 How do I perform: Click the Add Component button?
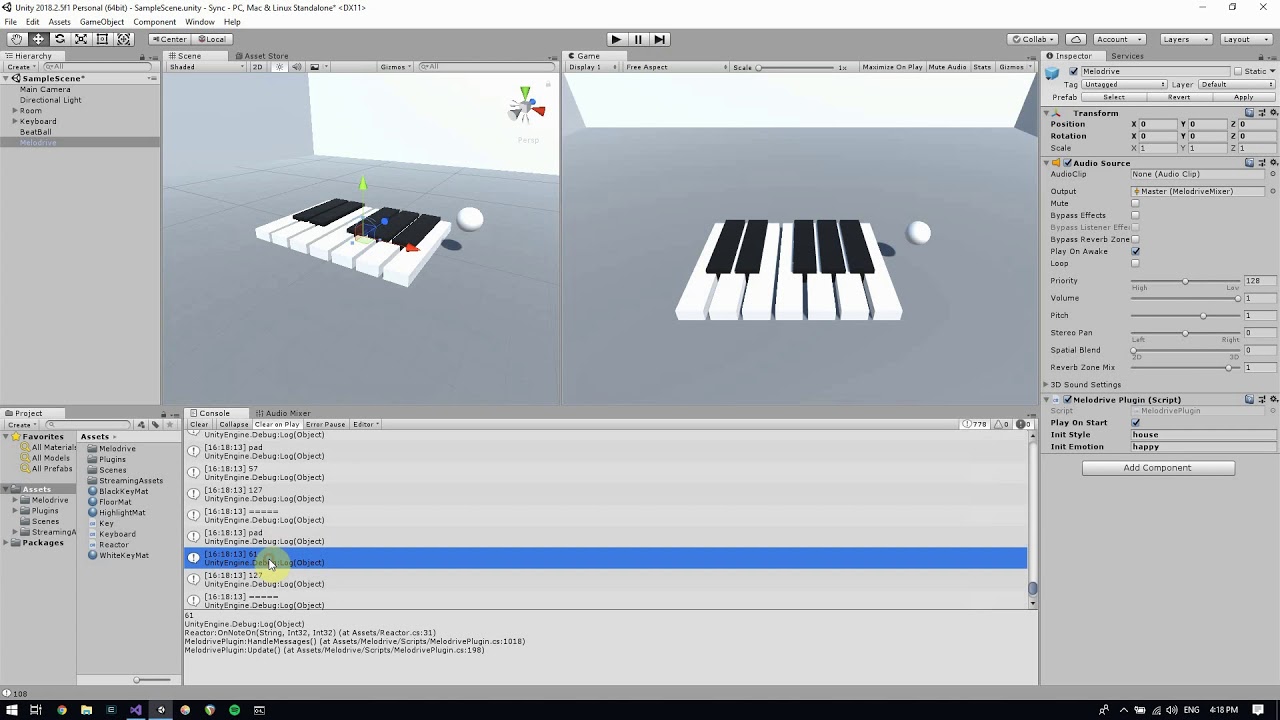(x=1157, y=468)
